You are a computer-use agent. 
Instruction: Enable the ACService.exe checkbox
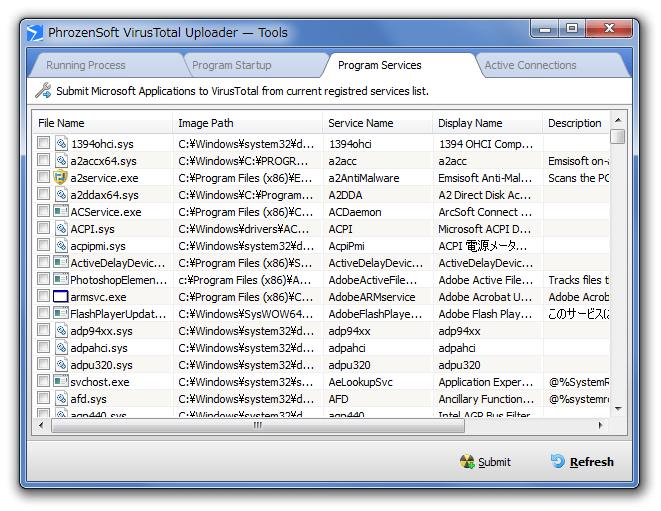pyautogui.click(x=43, y=210)
